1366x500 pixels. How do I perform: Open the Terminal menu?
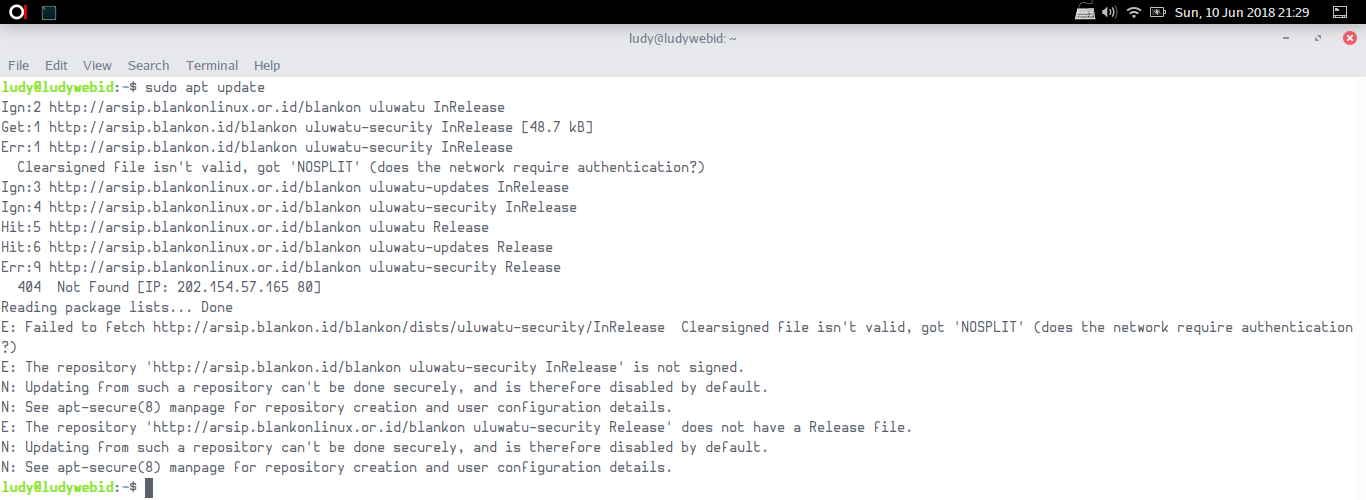pos(212,65)
